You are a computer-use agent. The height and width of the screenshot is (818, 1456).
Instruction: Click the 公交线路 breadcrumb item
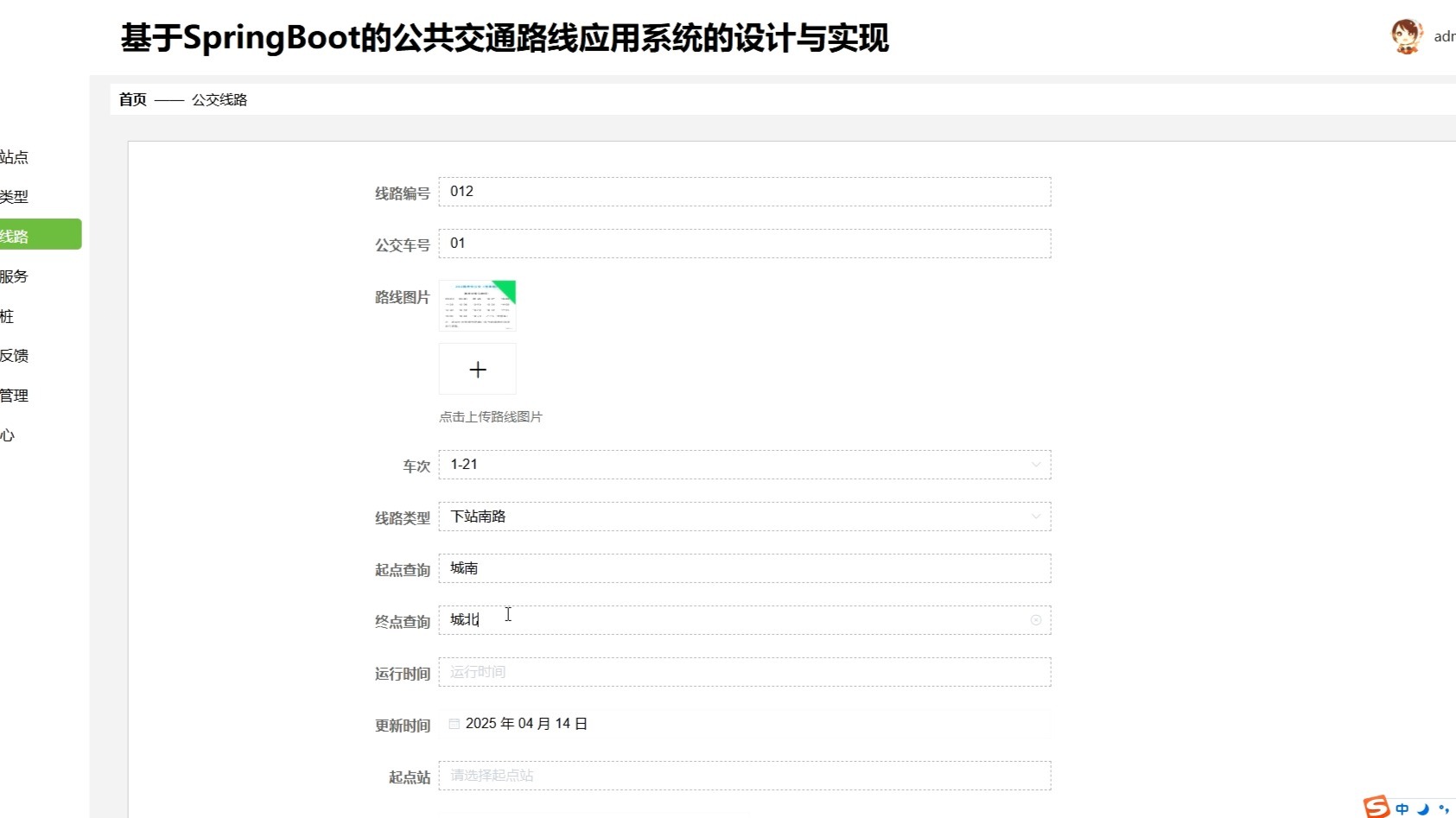click(x=219, y=99)
